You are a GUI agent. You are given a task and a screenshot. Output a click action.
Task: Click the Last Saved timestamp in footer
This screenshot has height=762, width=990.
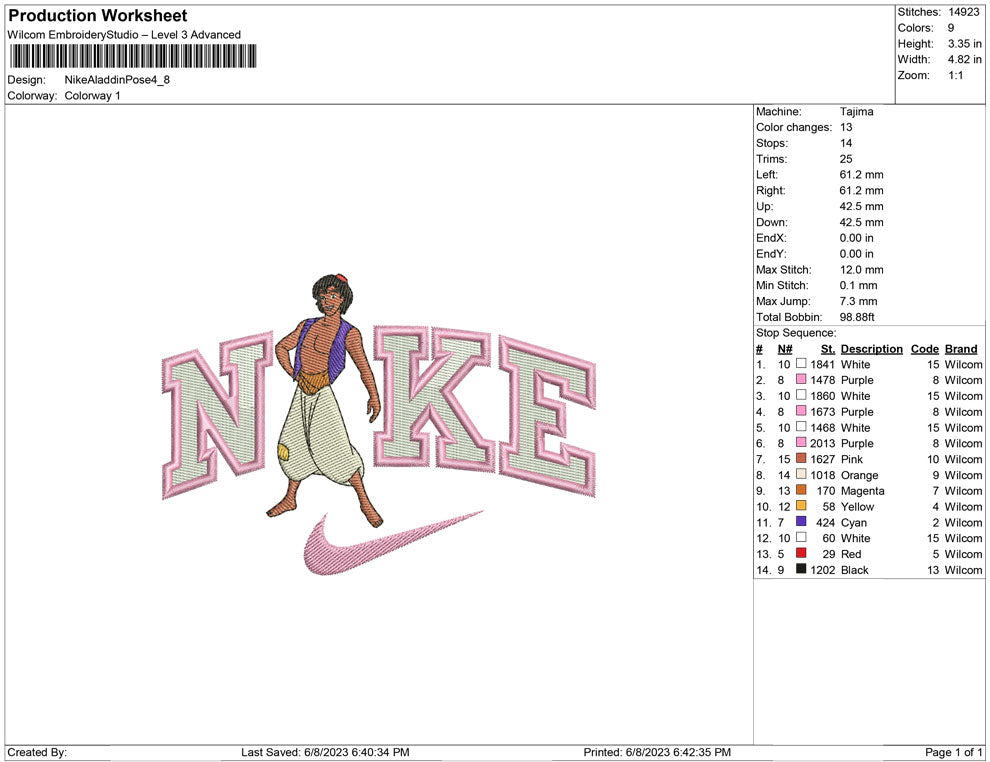tap(325, 752)
